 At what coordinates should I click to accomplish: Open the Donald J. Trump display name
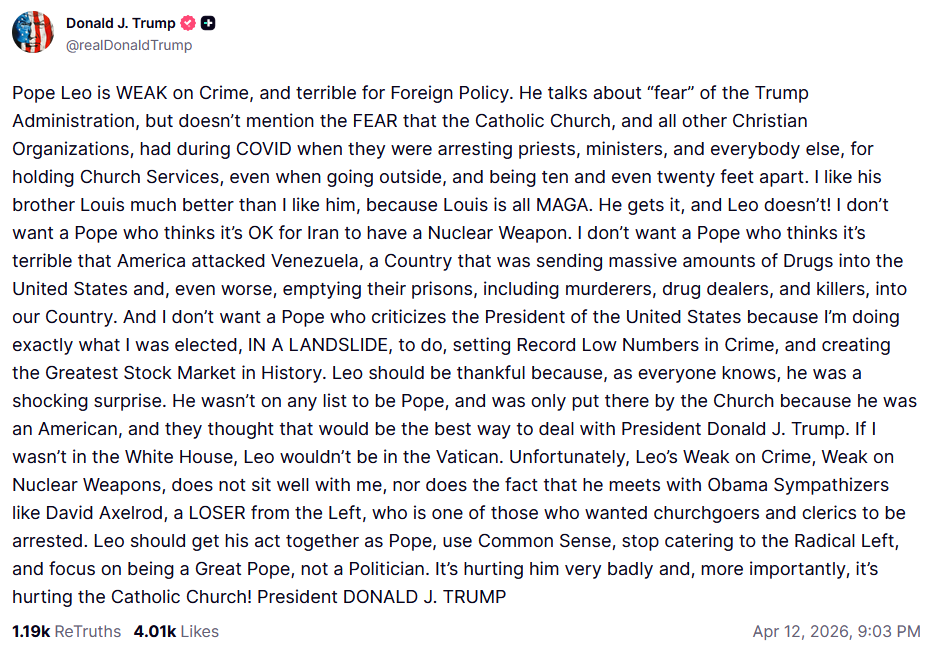(x=120, y=23)
